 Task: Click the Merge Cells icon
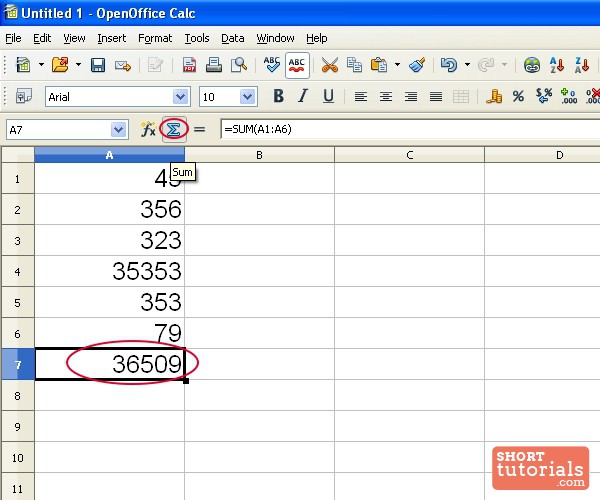(461, 96)
